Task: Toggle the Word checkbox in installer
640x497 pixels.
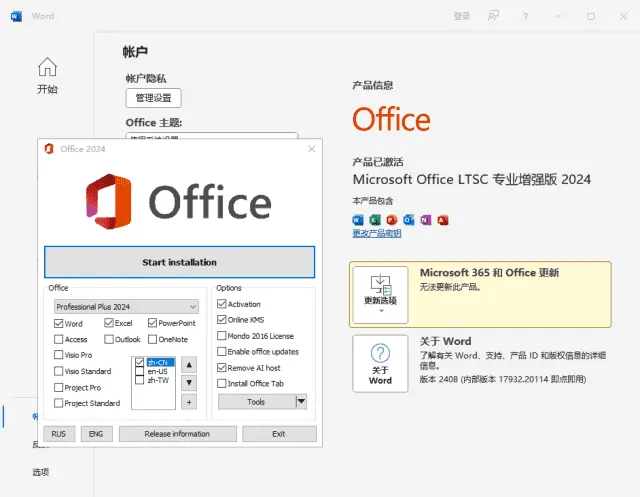Action: click(x=58, y=324)
